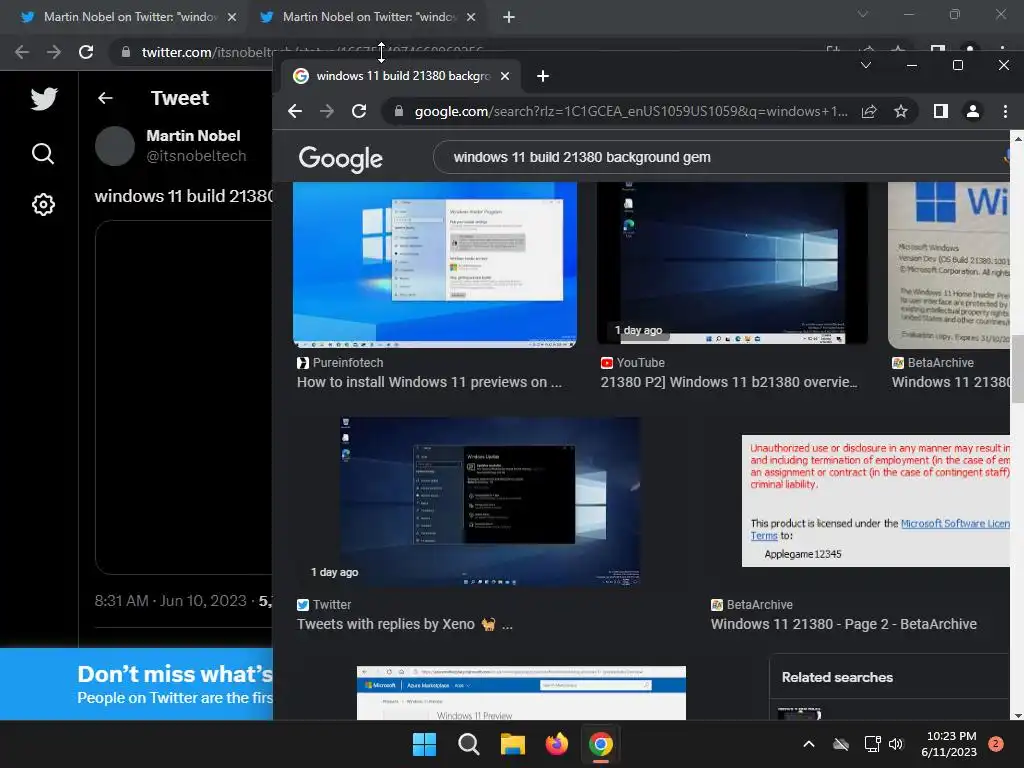Switch to first Martin Nobel Twitter tab
The height and width of the screenshot is (768, 1024).
click(129, 18)
